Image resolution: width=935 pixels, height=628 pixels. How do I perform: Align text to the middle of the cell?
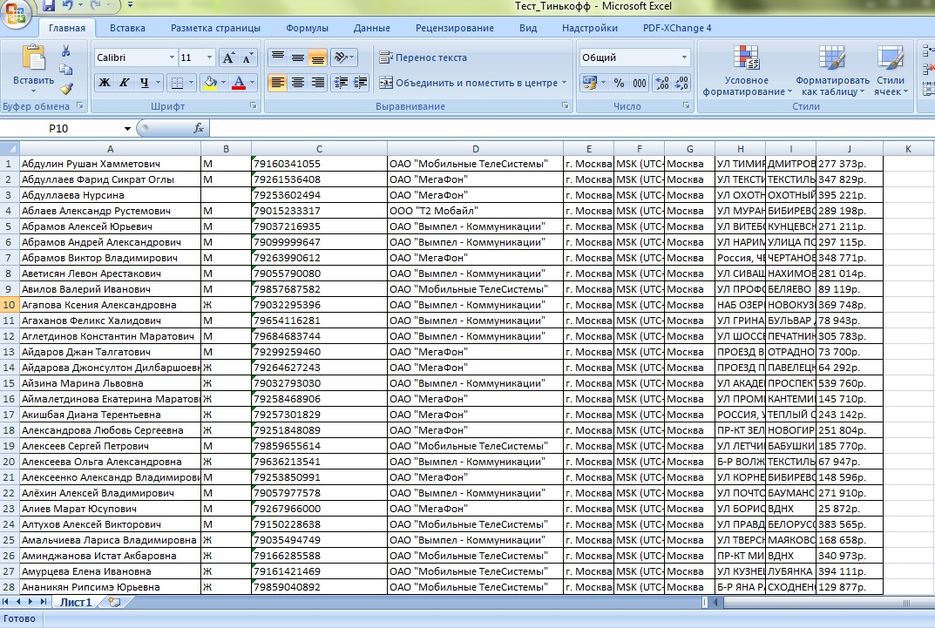coord(298,57)
